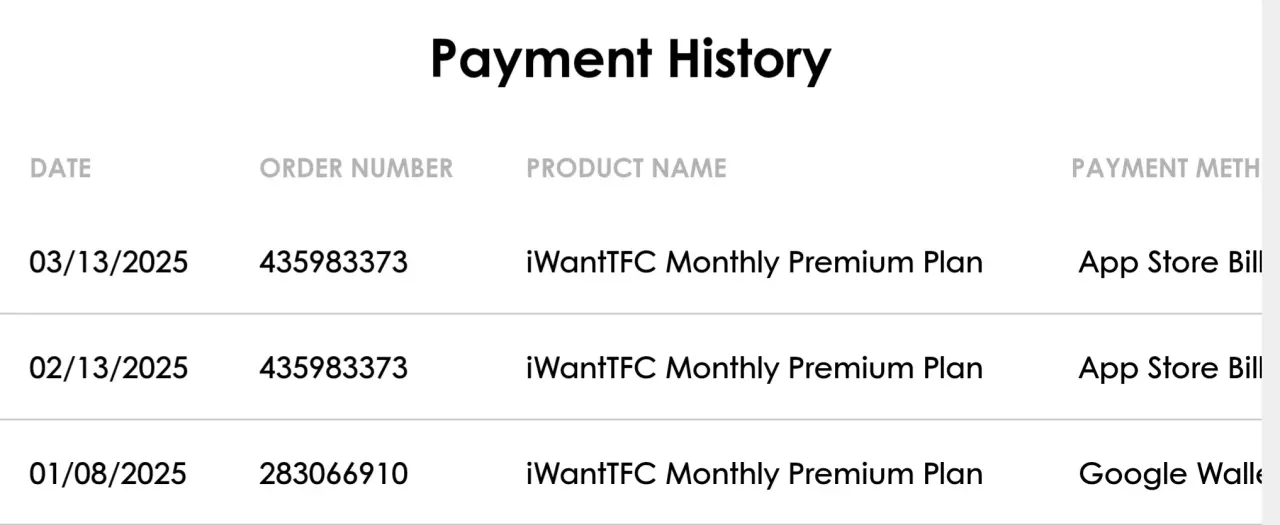Select the 01/08/2025 date cell
Screen dimensions: 1280x525
108,473
